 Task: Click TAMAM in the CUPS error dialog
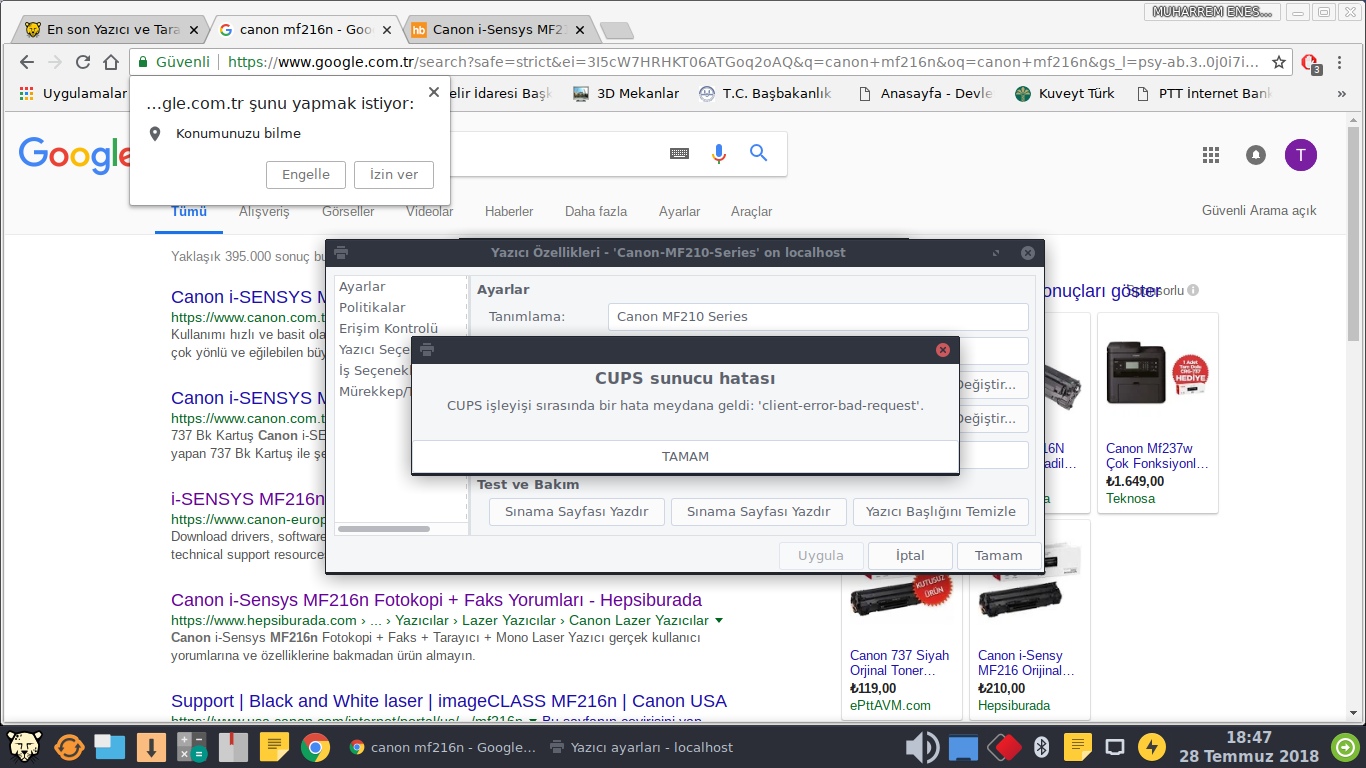coord(685,456)
